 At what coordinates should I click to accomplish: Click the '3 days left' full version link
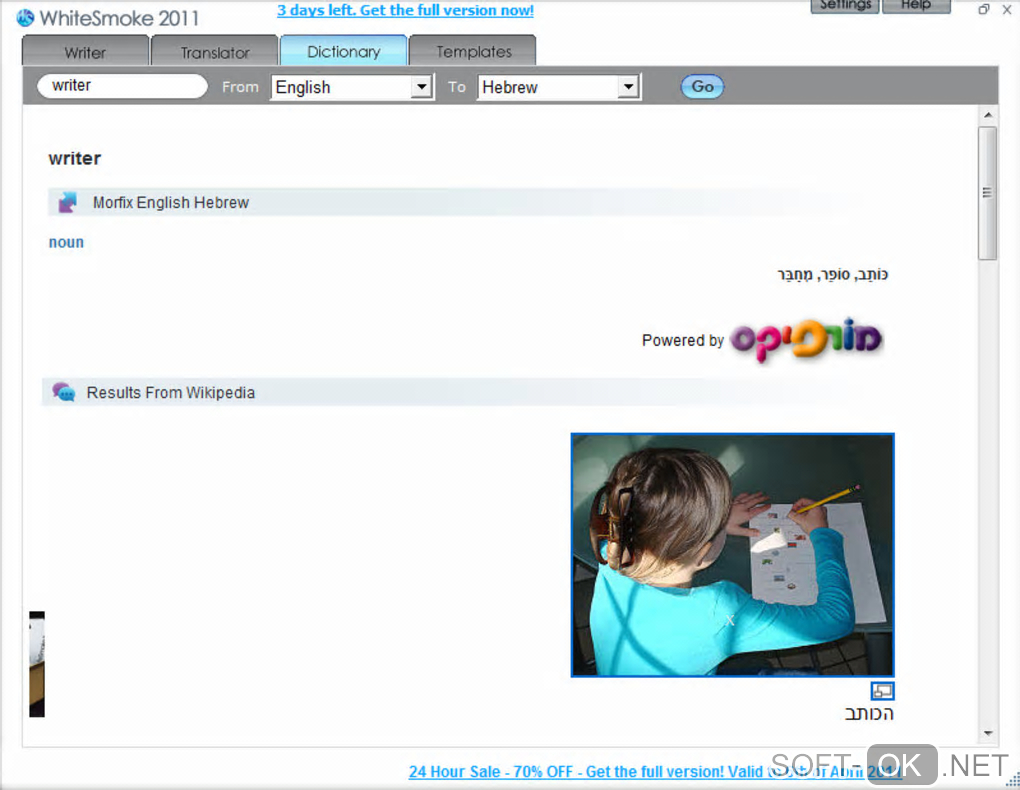click(405, 10)
